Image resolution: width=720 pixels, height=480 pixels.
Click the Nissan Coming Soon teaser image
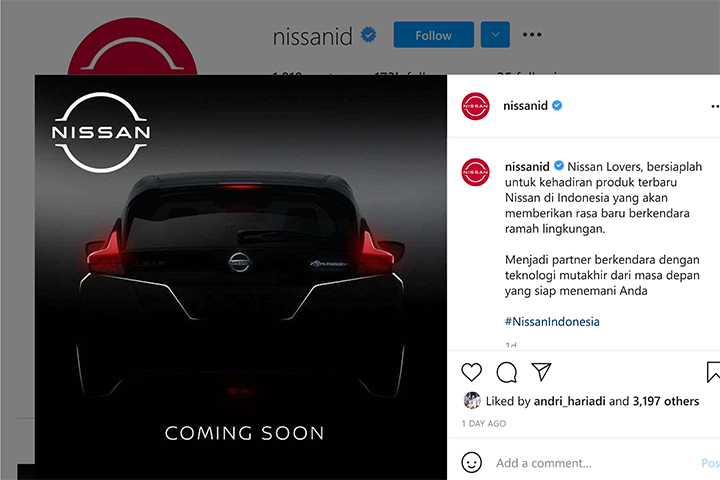[241, 277]
